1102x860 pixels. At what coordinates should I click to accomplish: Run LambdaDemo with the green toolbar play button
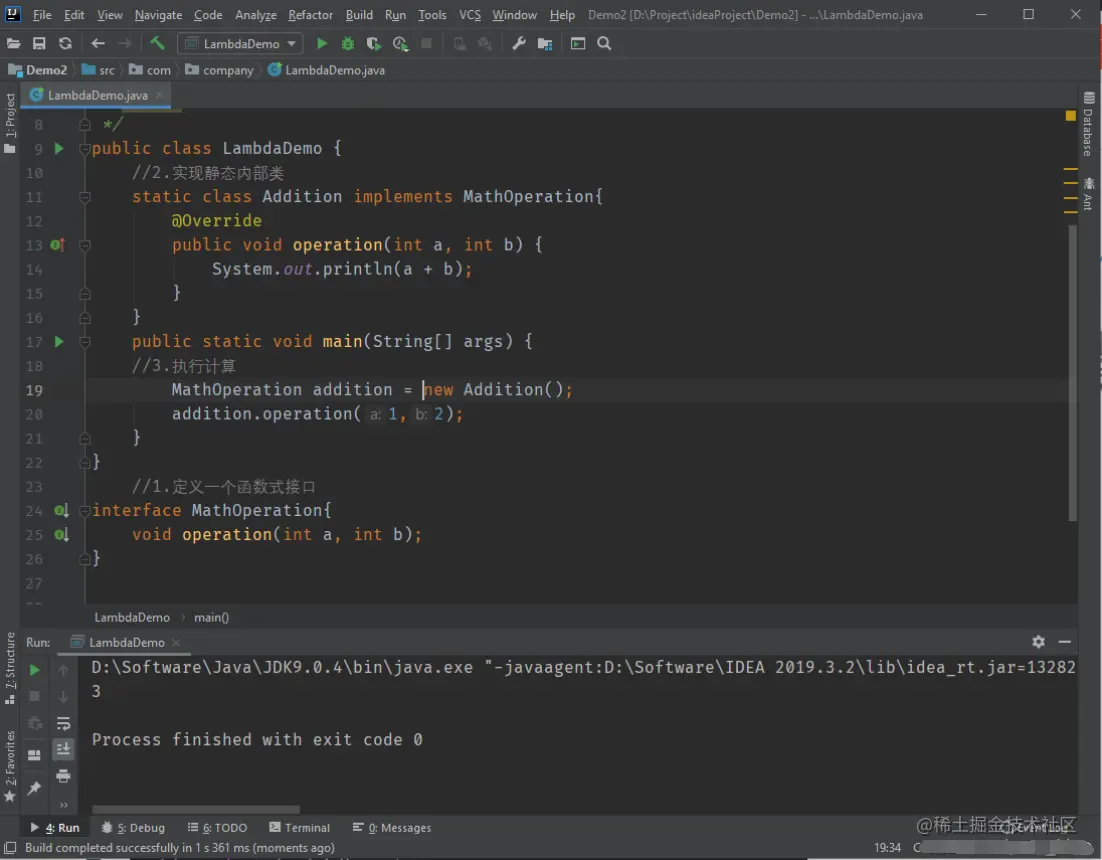322,44
